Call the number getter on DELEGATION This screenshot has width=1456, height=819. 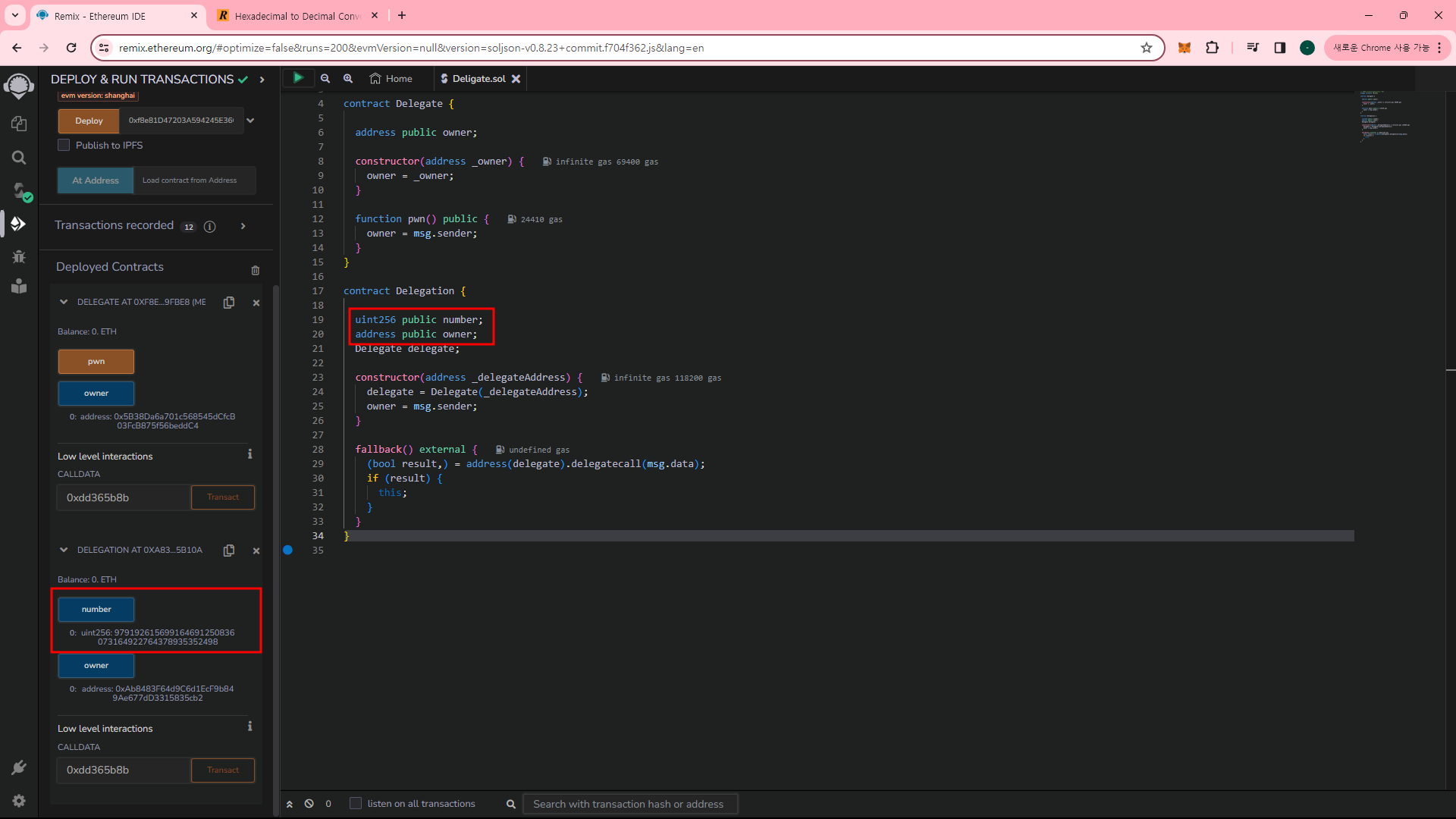point(96,610)
